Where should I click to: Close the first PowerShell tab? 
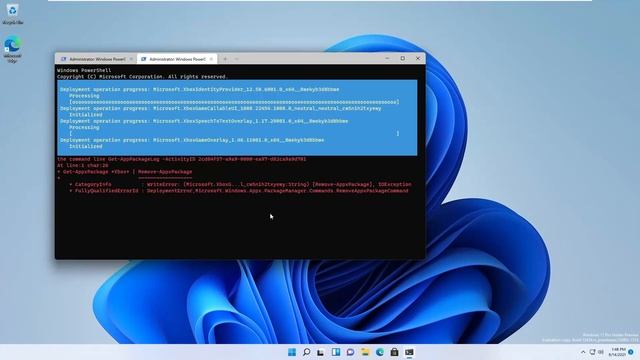coord(131,59)
